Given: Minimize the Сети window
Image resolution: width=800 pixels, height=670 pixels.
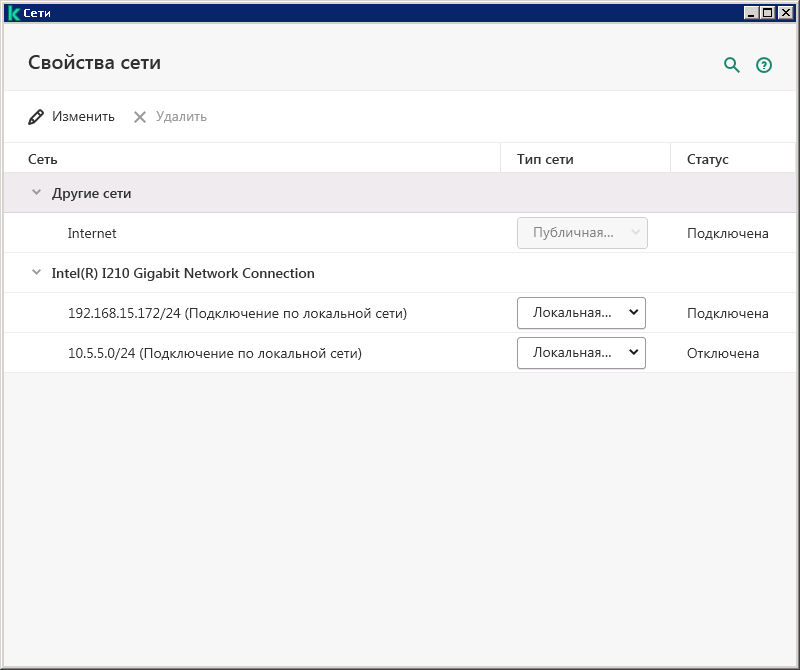Looking at the screenshot, I should click(751, 13).
